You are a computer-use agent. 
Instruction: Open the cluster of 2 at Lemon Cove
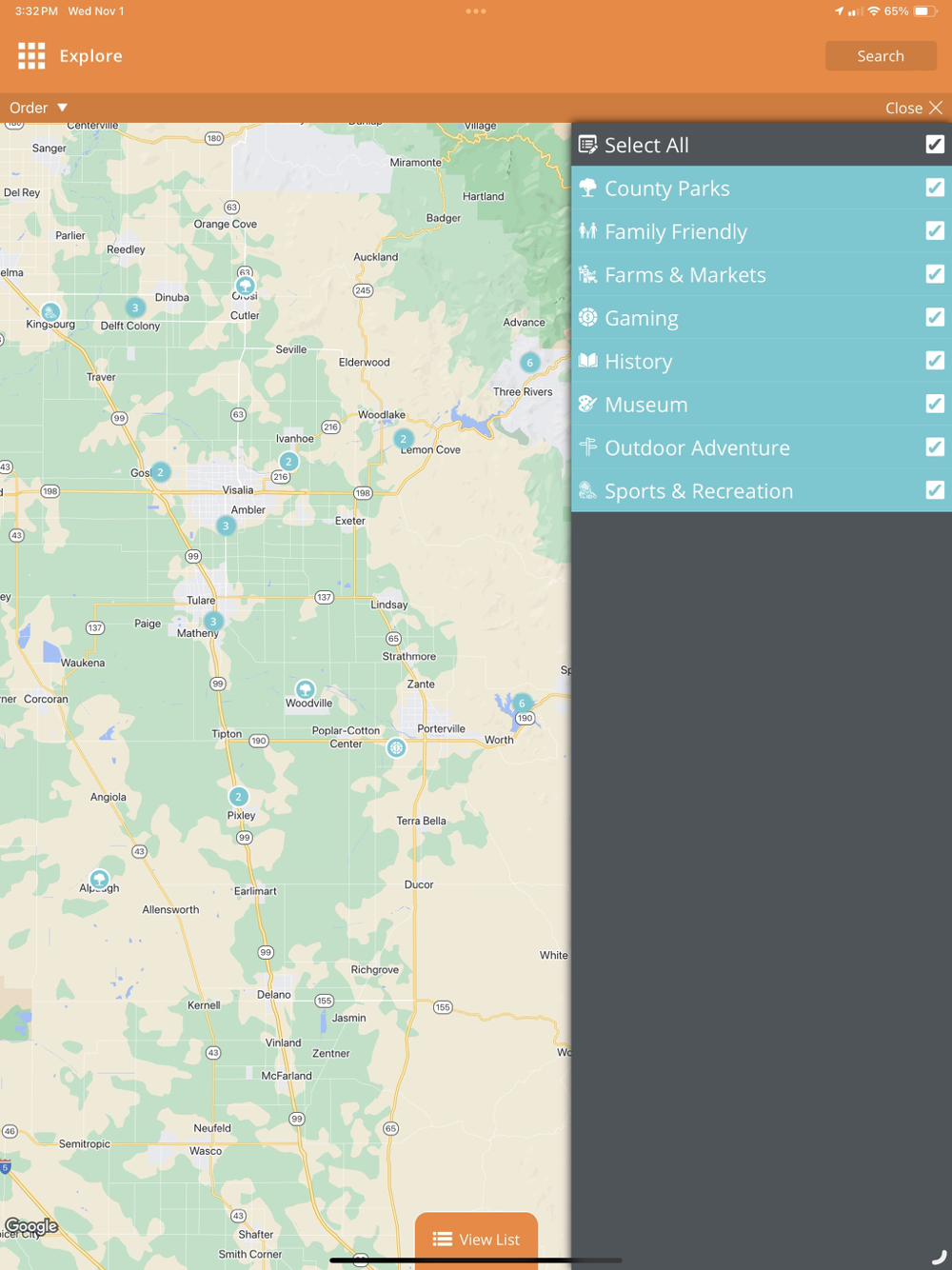pyautogui.click(x=403, y=439)
